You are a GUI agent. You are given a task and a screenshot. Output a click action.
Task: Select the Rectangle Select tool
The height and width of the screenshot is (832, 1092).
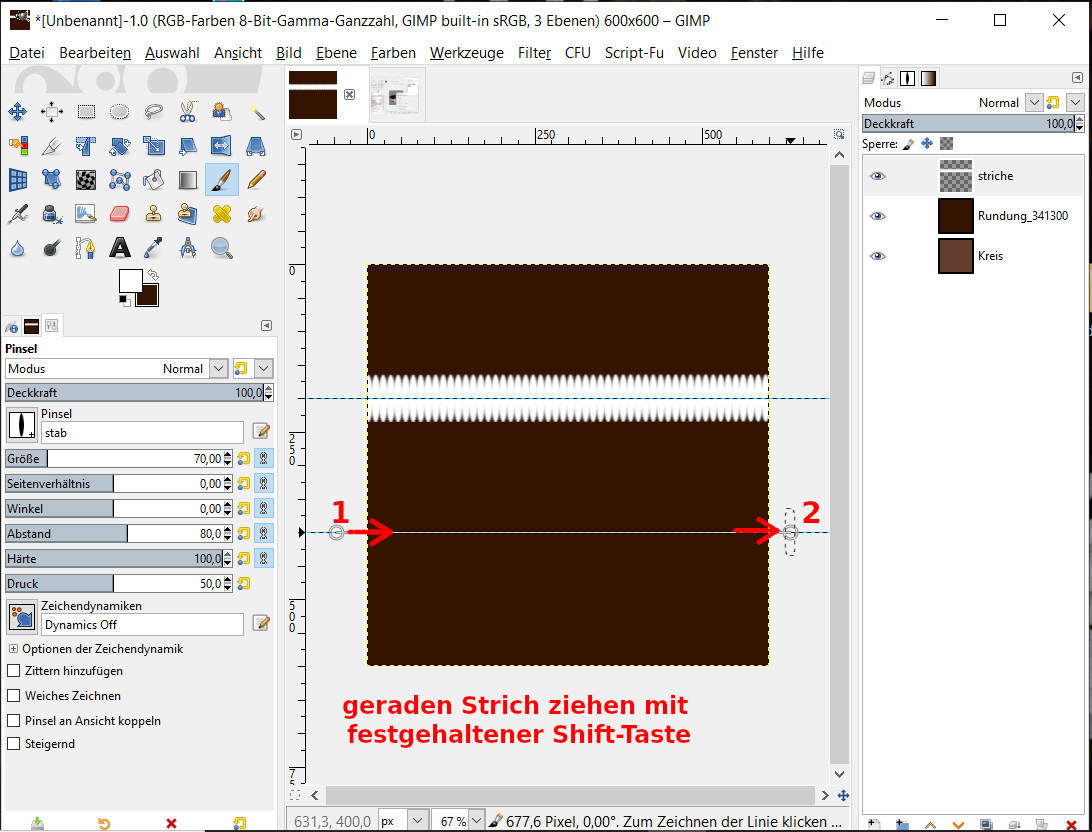click(86, 111)
